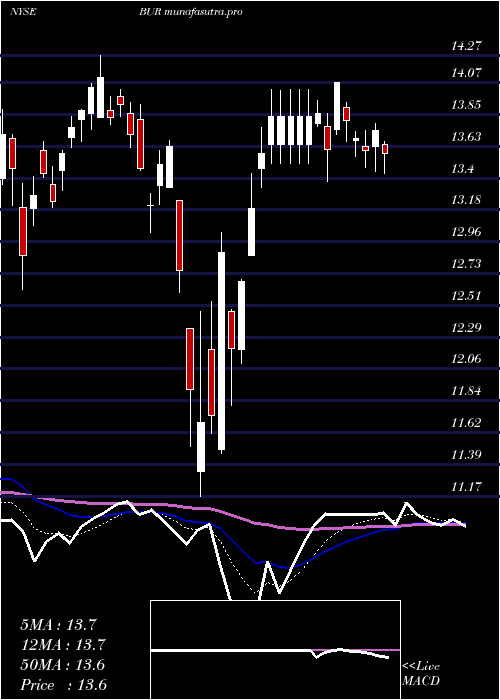The image size is (500, 700).
Task: Click the Price : 13.6 value
Action: pos(63,685)
